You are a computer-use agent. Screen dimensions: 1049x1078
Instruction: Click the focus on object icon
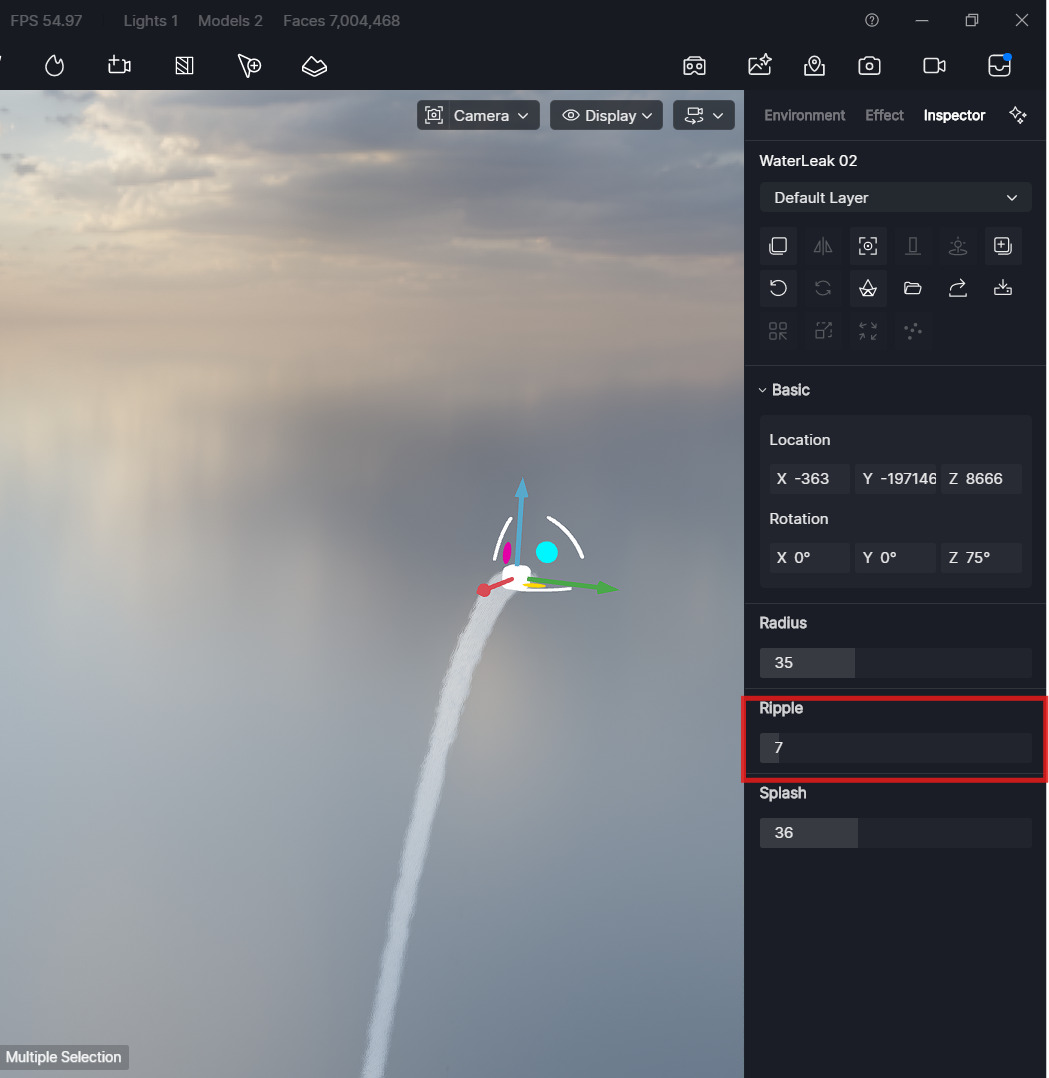tap(868, 246)
